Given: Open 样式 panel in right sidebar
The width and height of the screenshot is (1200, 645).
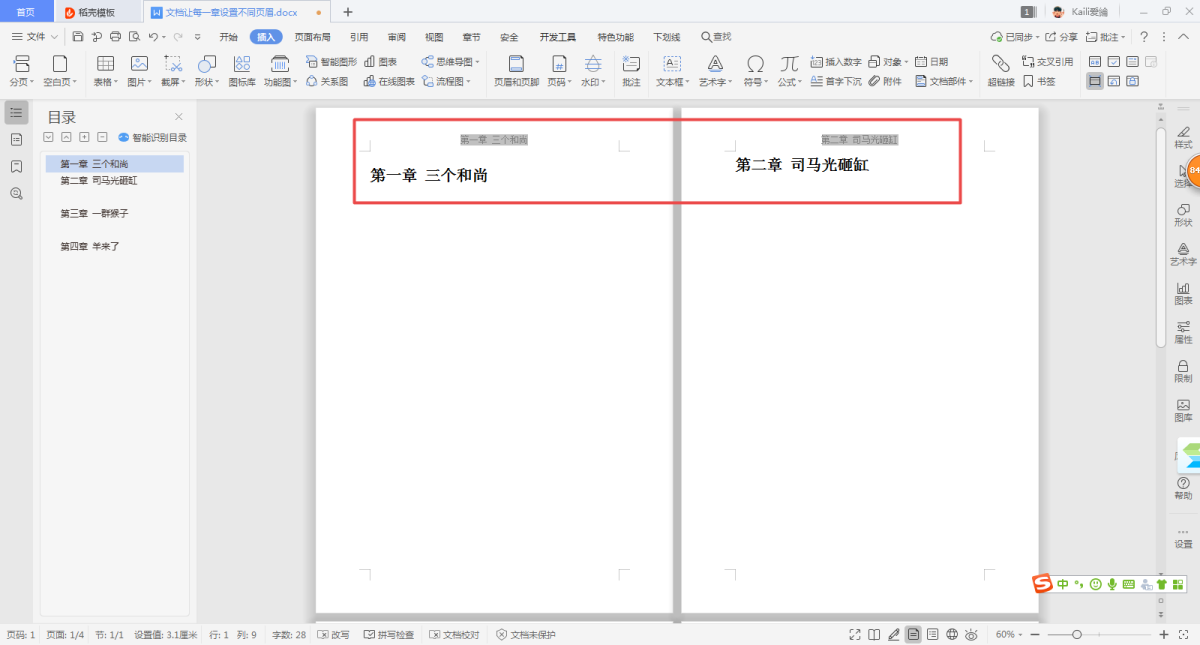Looking at the screenshot, I should (1183, 137).
